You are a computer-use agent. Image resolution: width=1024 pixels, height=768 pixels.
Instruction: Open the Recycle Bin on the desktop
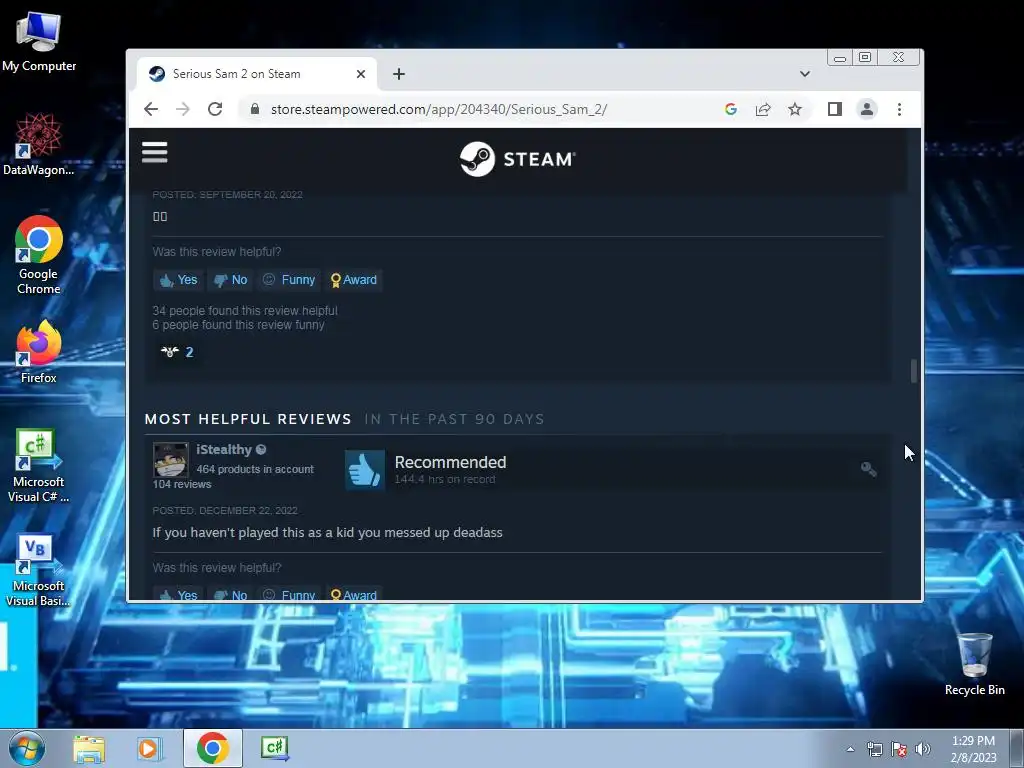[x=974, y=664]
